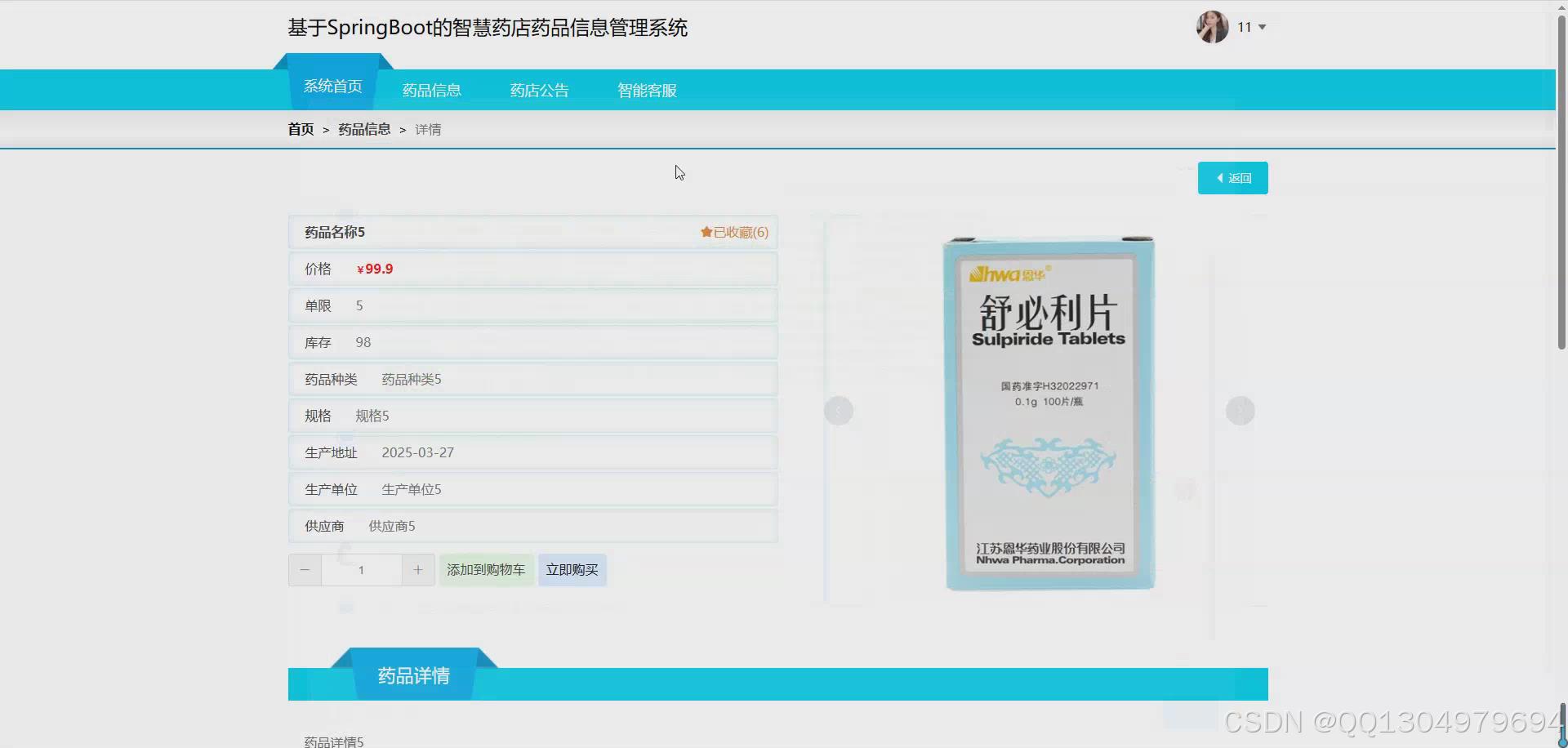Open the 智能客服 menu item
This screenshot has width=1568, height=748.
click(x=647, y=90)
